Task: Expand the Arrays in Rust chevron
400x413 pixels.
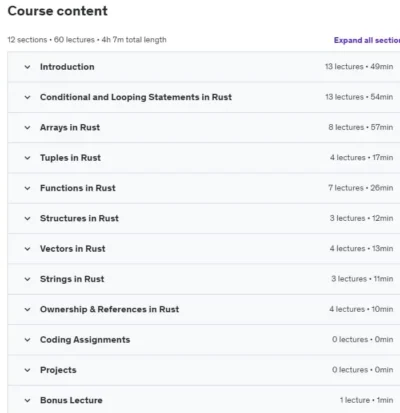Action: [27, 128]
